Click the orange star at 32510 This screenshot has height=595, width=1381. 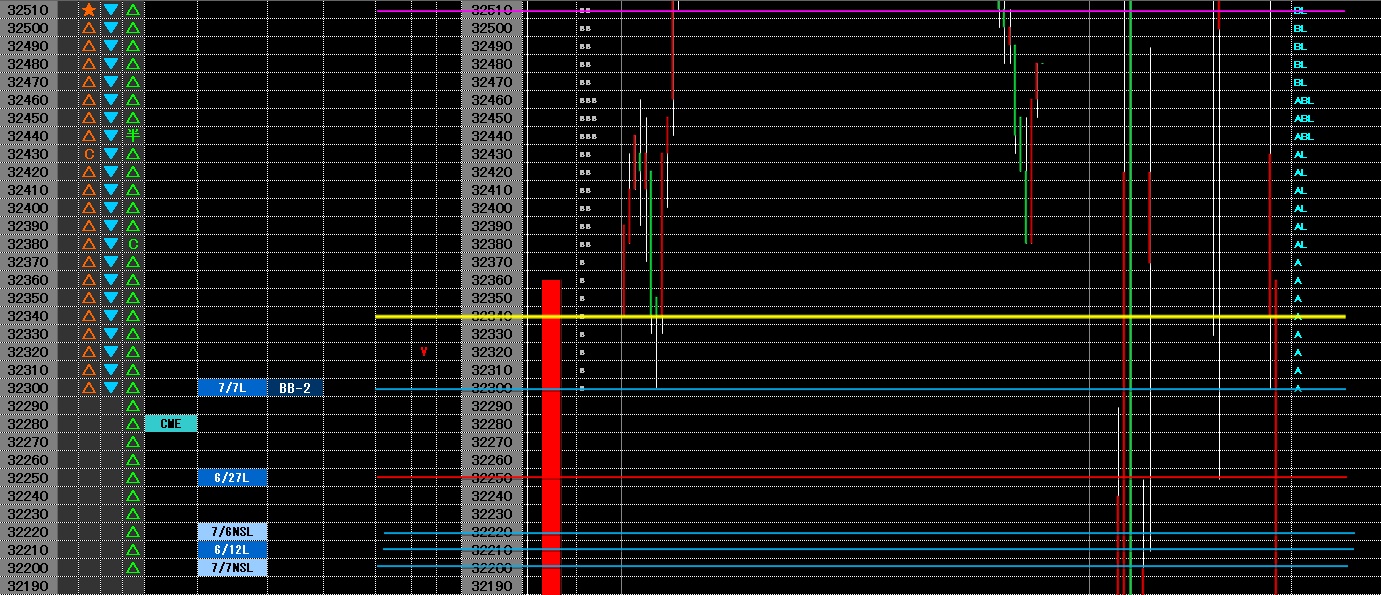(89, 10)
